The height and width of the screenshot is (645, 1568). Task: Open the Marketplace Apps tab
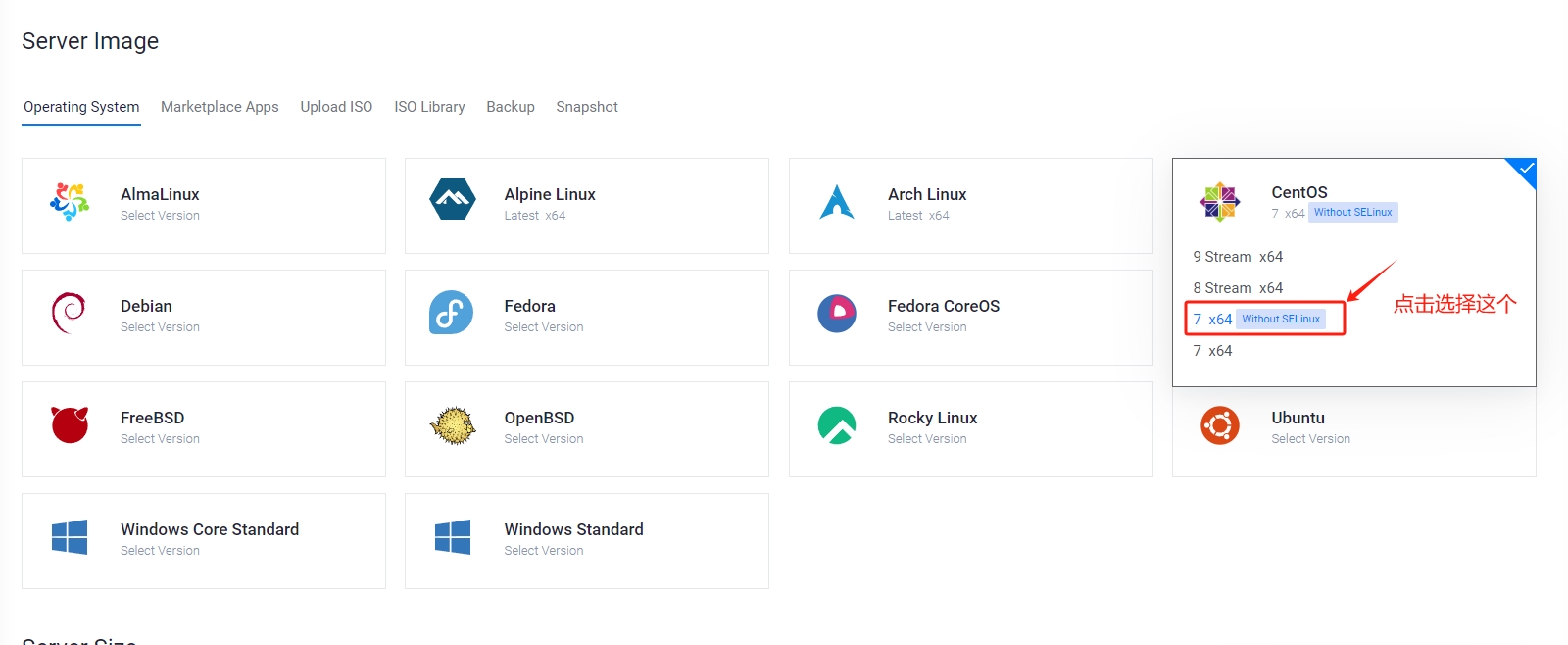pos(220,107)
